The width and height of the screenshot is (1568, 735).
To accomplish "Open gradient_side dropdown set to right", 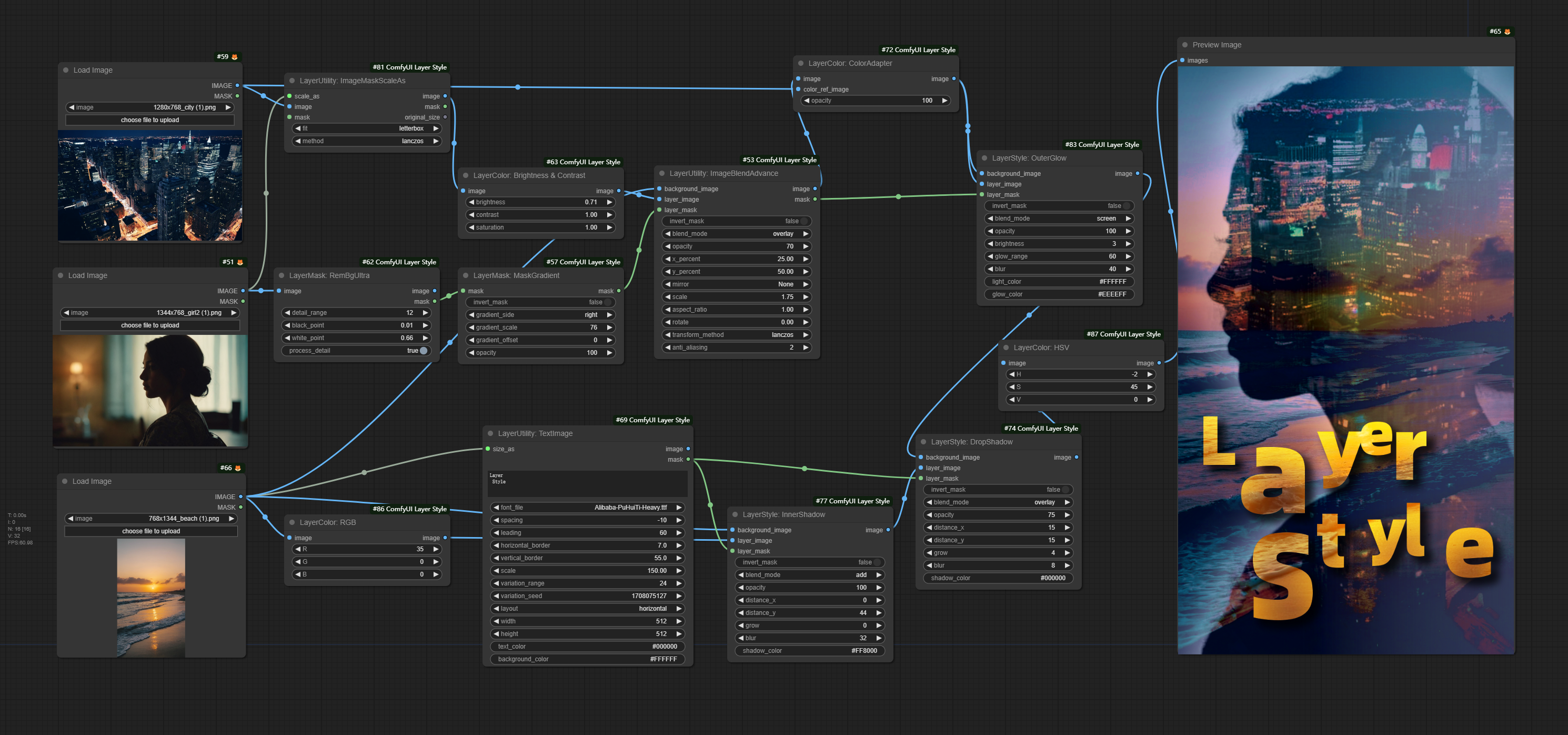I will tap(540, 315).
